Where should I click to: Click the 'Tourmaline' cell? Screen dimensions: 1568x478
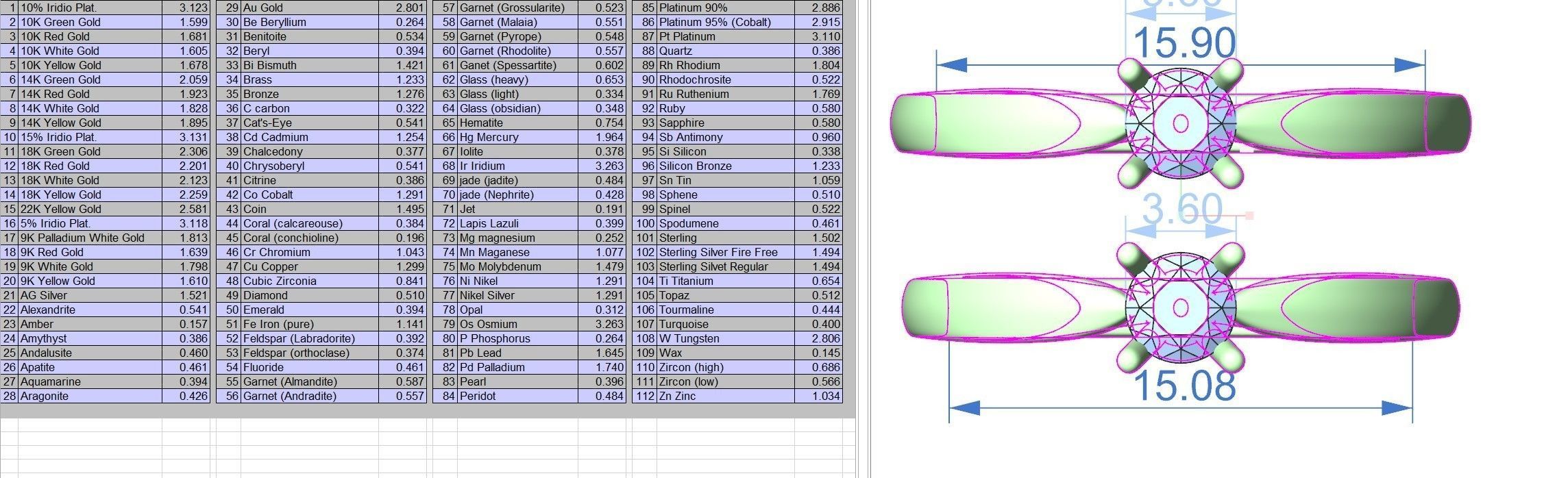click(726, 310)
